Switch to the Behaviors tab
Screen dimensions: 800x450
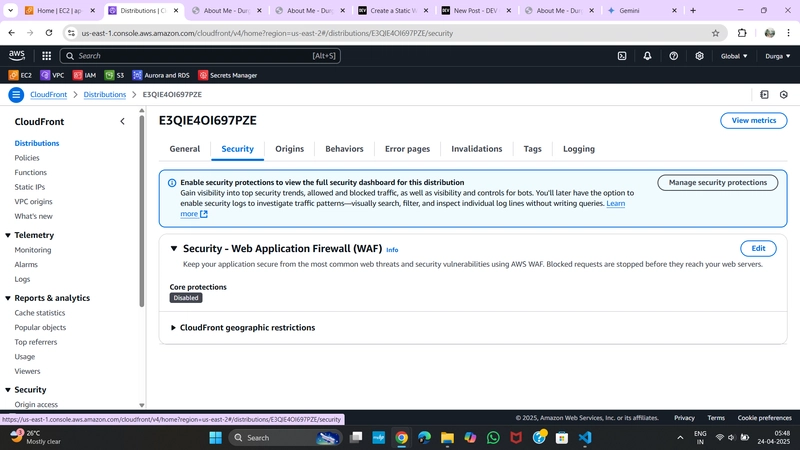pos(344,149)
